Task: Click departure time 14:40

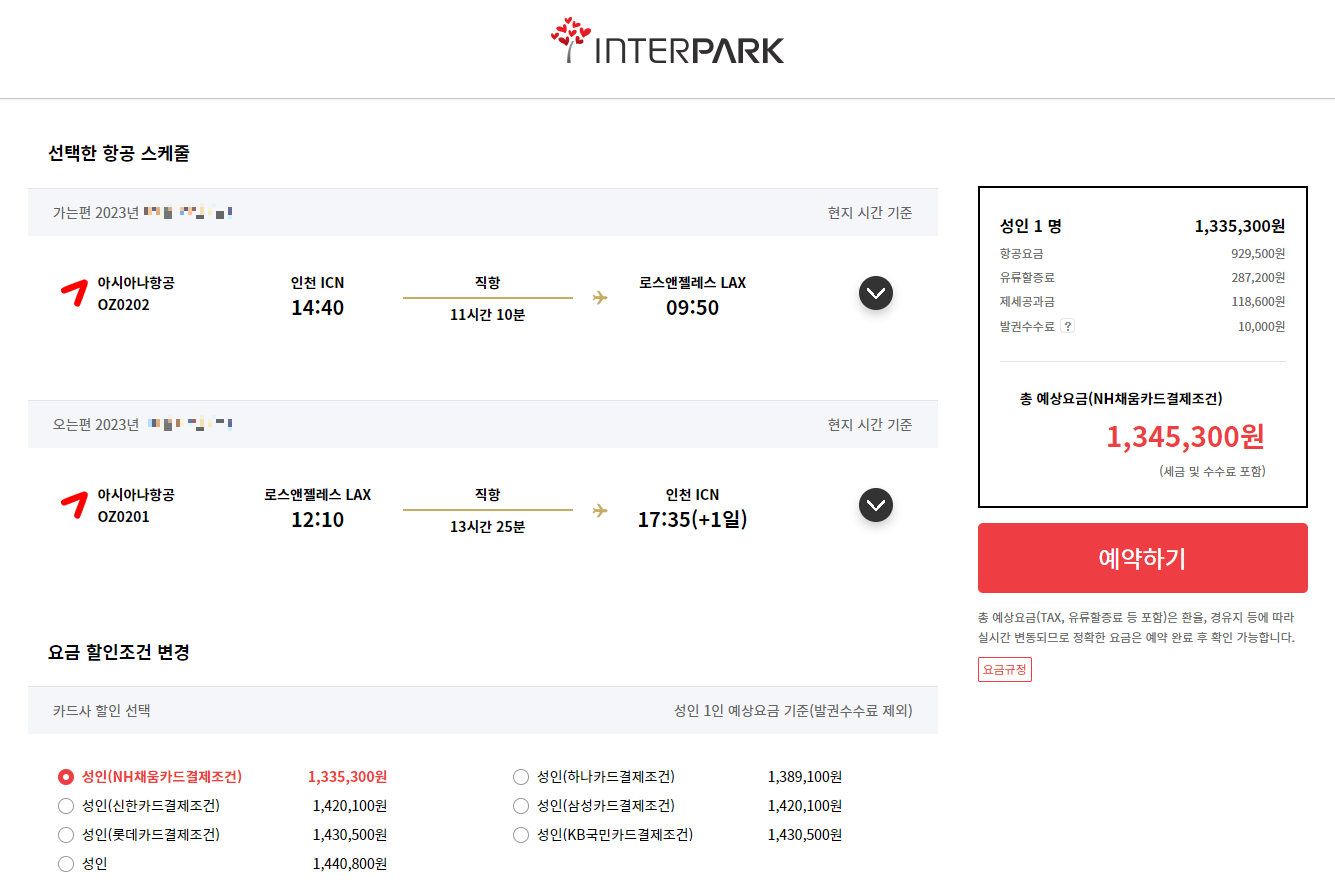Action: [x=317, y=308]
